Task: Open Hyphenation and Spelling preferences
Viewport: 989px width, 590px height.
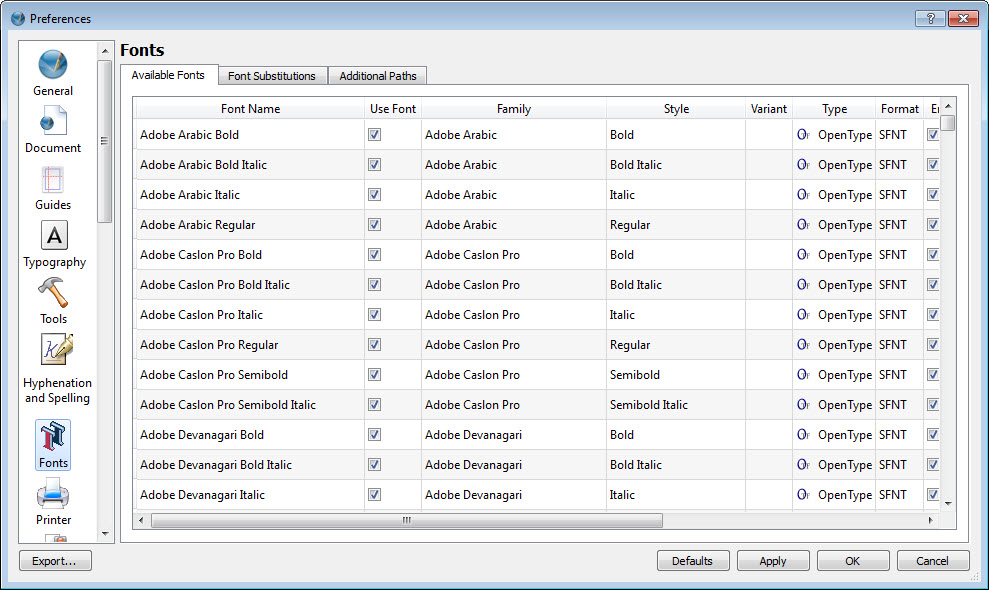Action: click(x=57, y=369)
